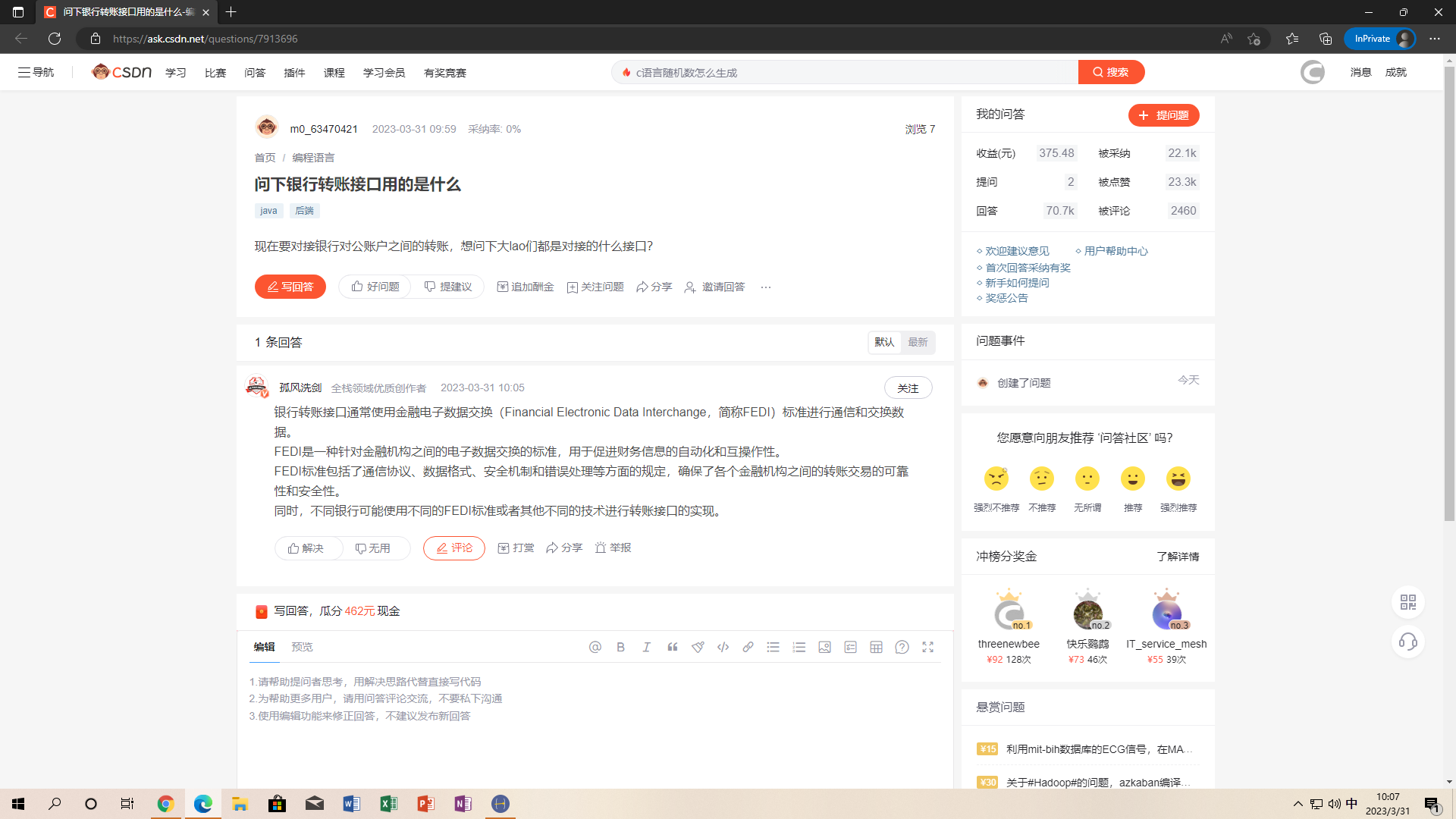Open the customer service headset icon
The height and width of the screenshot is (819, 1456).
1408,642
